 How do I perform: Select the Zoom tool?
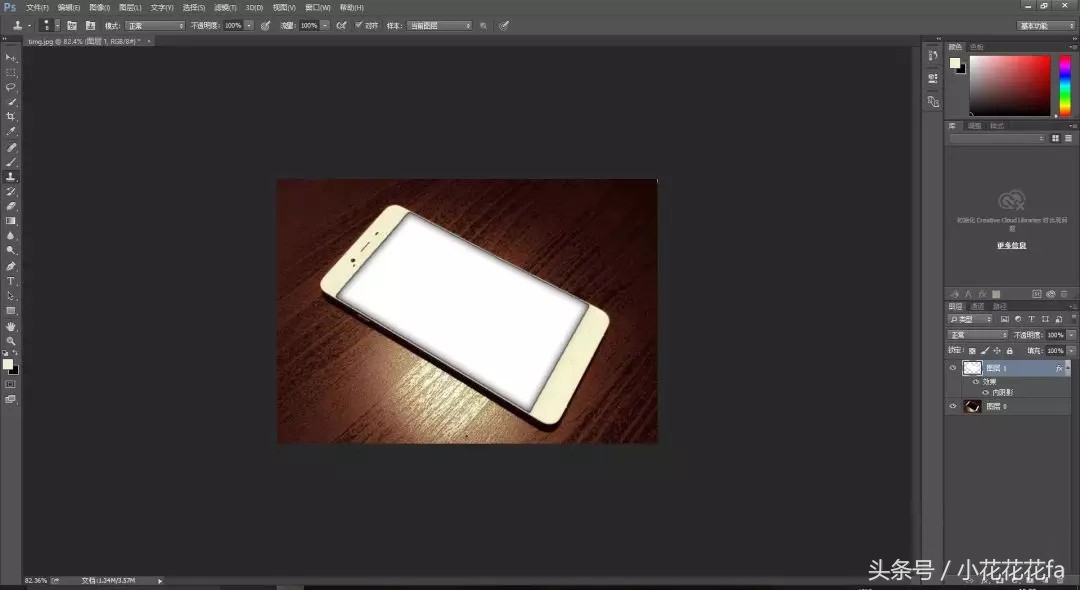[11, 342]
